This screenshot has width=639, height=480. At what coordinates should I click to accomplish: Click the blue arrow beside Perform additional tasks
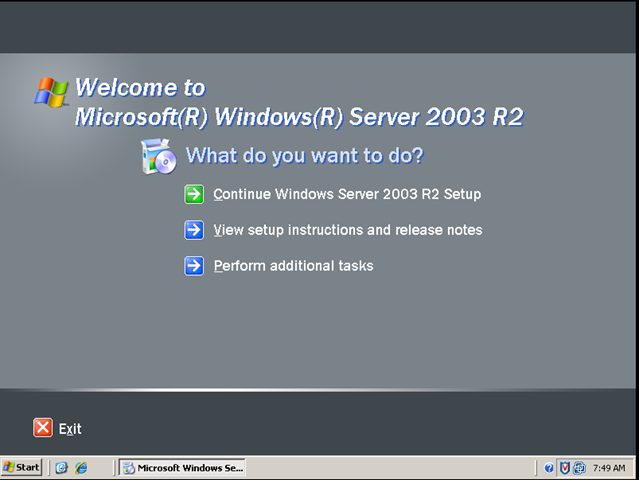click(194, 266)
